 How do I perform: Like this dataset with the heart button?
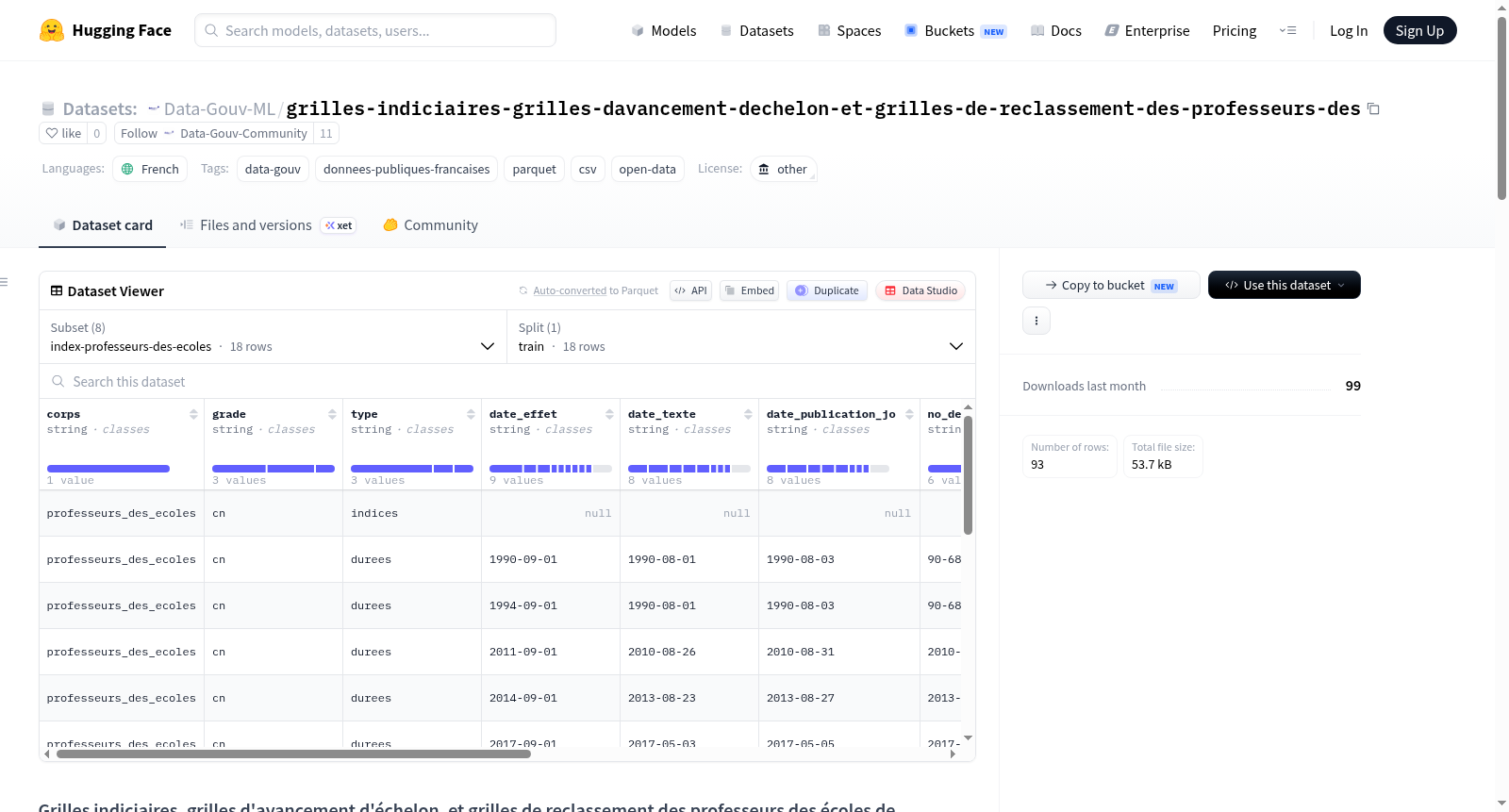[x=63, y=133]
